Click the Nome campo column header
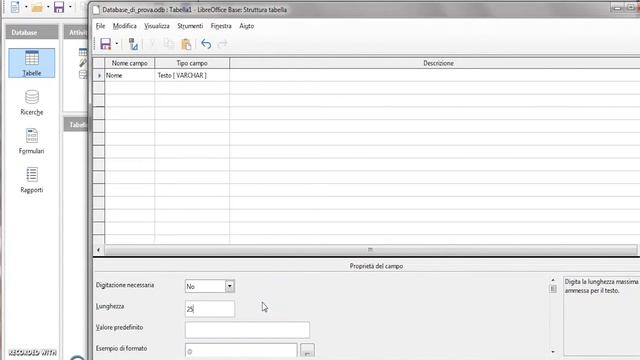This screenshot has height=360, width=640. (x=129, y=63)
